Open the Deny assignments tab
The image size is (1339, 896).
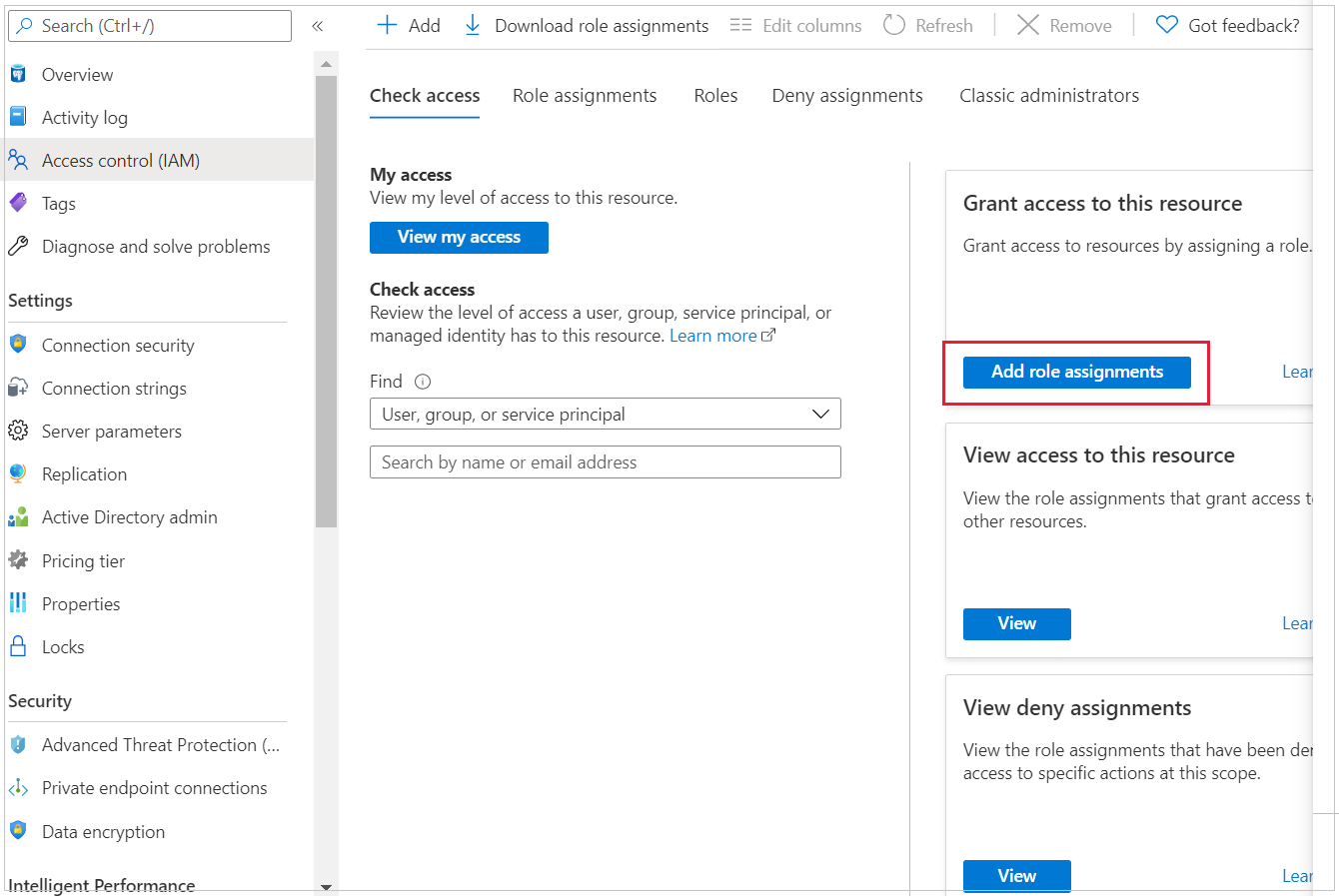coord(847,96)
